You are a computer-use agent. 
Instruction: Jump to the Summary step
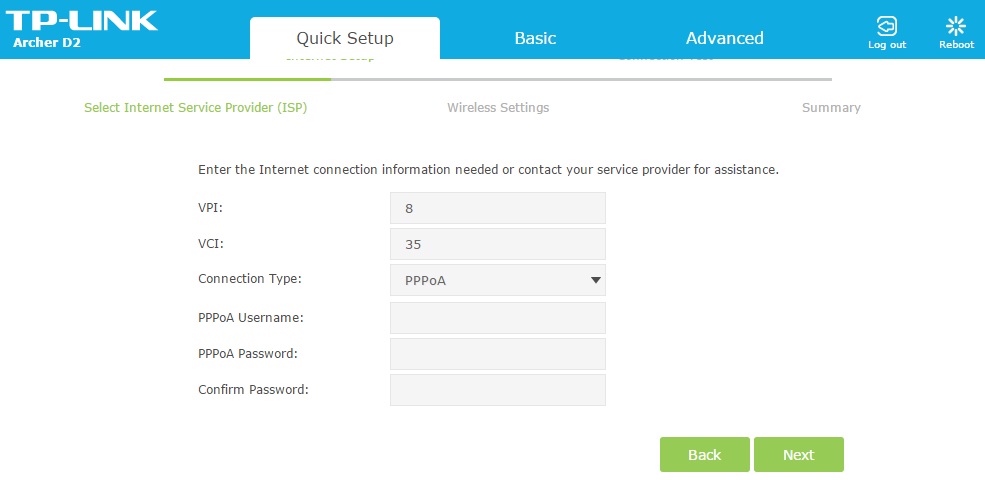[x=831, y=108]
